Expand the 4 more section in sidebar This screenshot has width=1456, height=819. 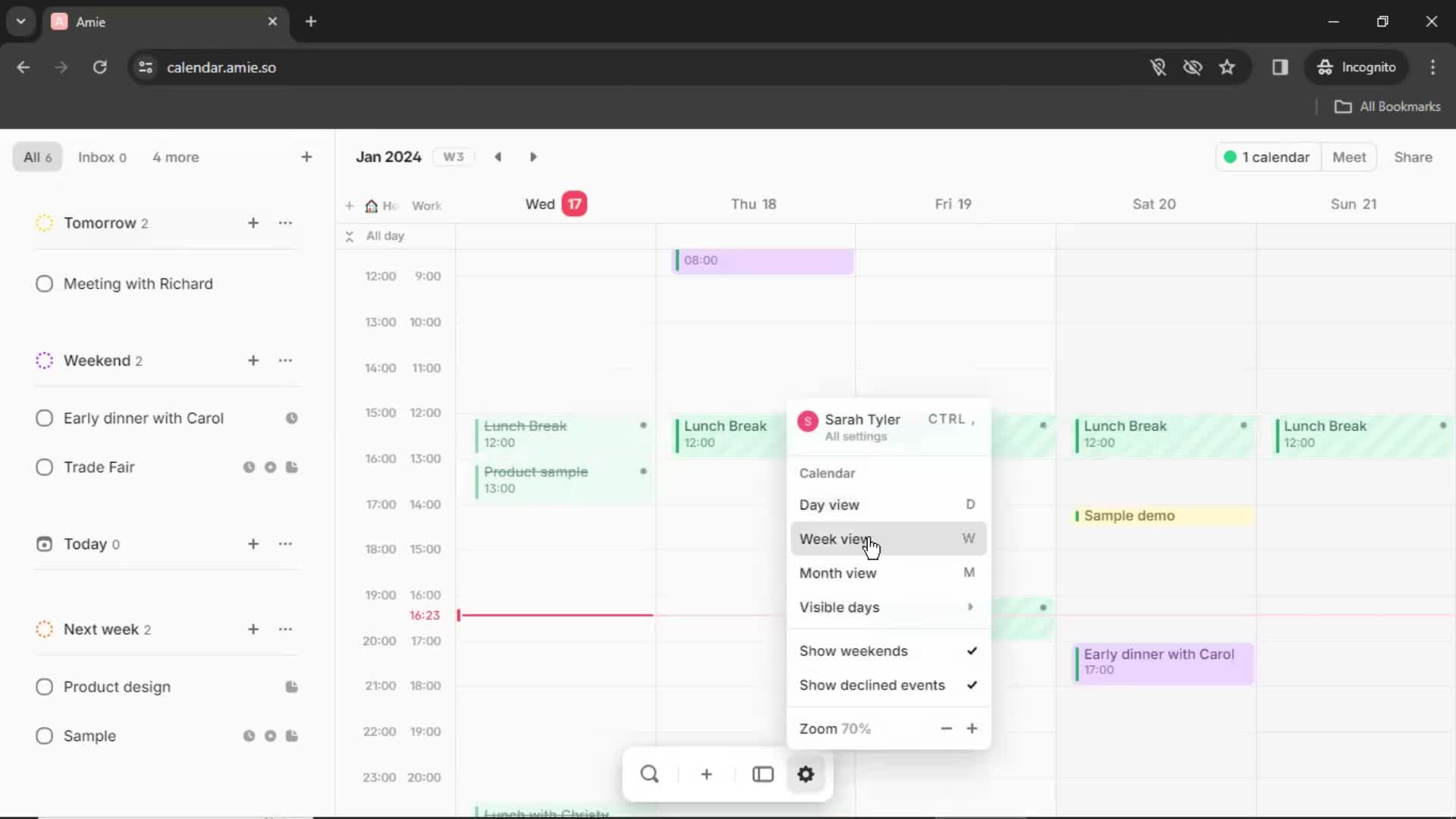click(x=175, y=157)
